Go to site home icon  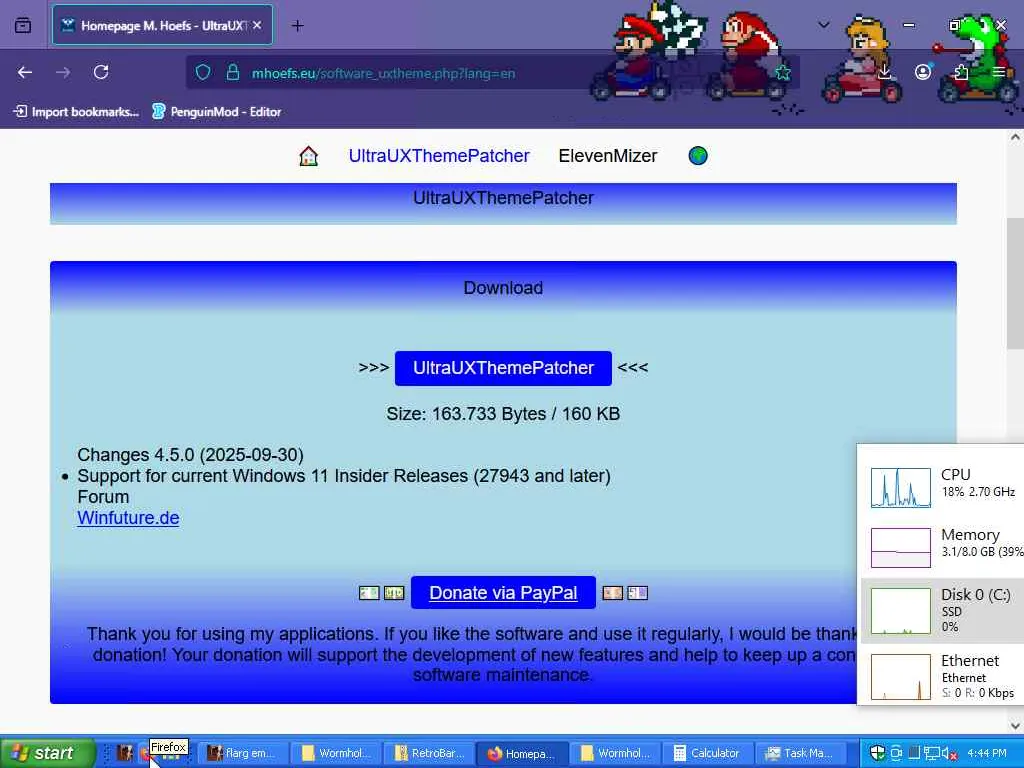click(x=308, y=156)
